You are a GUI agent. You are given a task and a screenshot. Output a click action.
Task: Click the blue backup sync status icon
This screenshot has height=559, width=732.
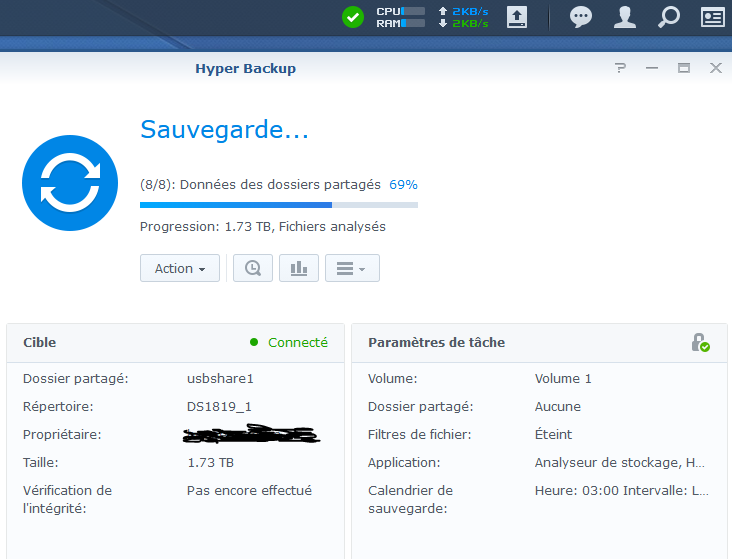click(x=70, y=183)
